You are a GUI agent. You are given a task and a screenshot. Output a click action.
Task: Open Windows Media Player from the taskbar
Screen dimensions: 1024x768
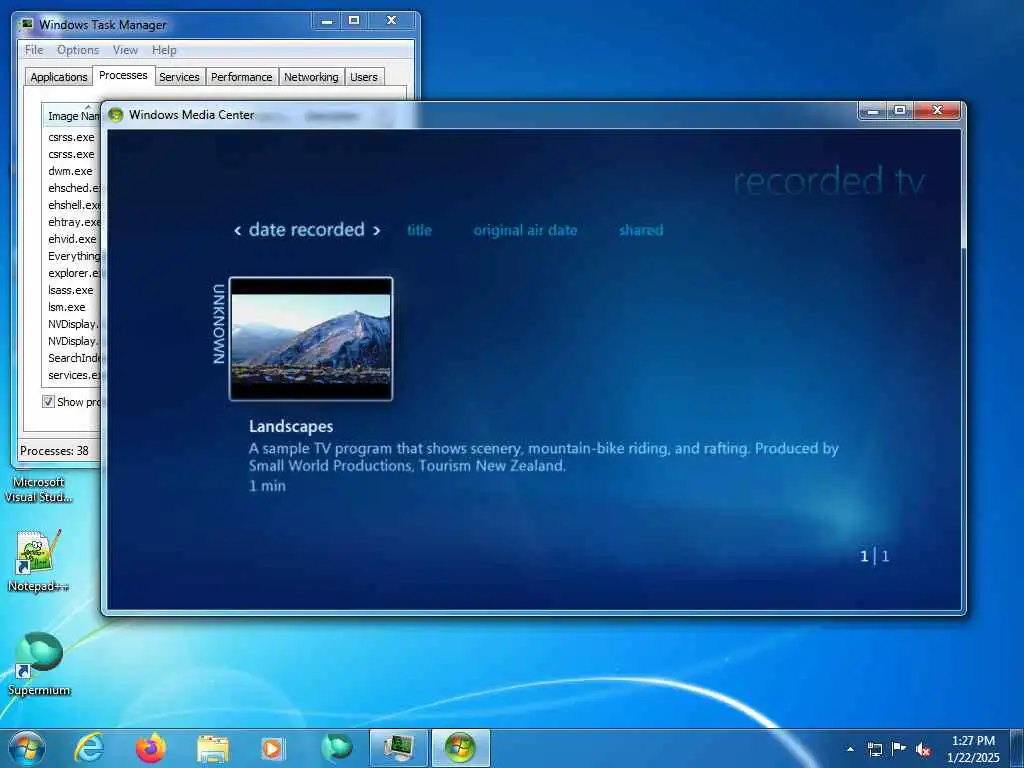coord(273,748)
